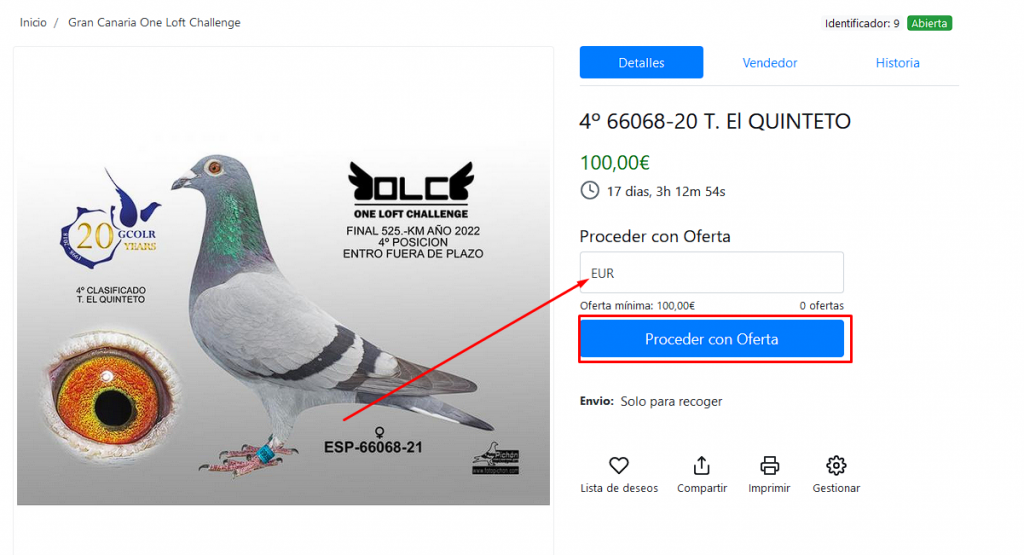This screenshot has width=1024, height=555.
Task: Focus the EUR bid amount field
Action: tap(712, 272)
